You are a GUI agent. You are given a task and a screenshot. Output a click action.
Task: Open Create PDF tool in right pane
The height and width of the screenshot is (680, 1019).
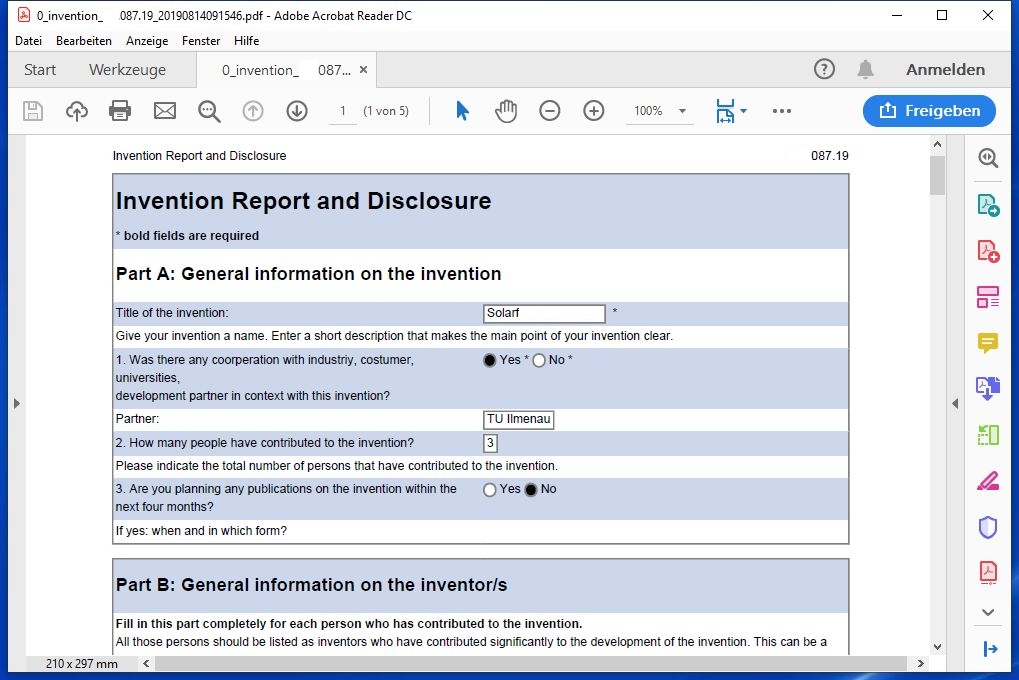pos(988,251)
